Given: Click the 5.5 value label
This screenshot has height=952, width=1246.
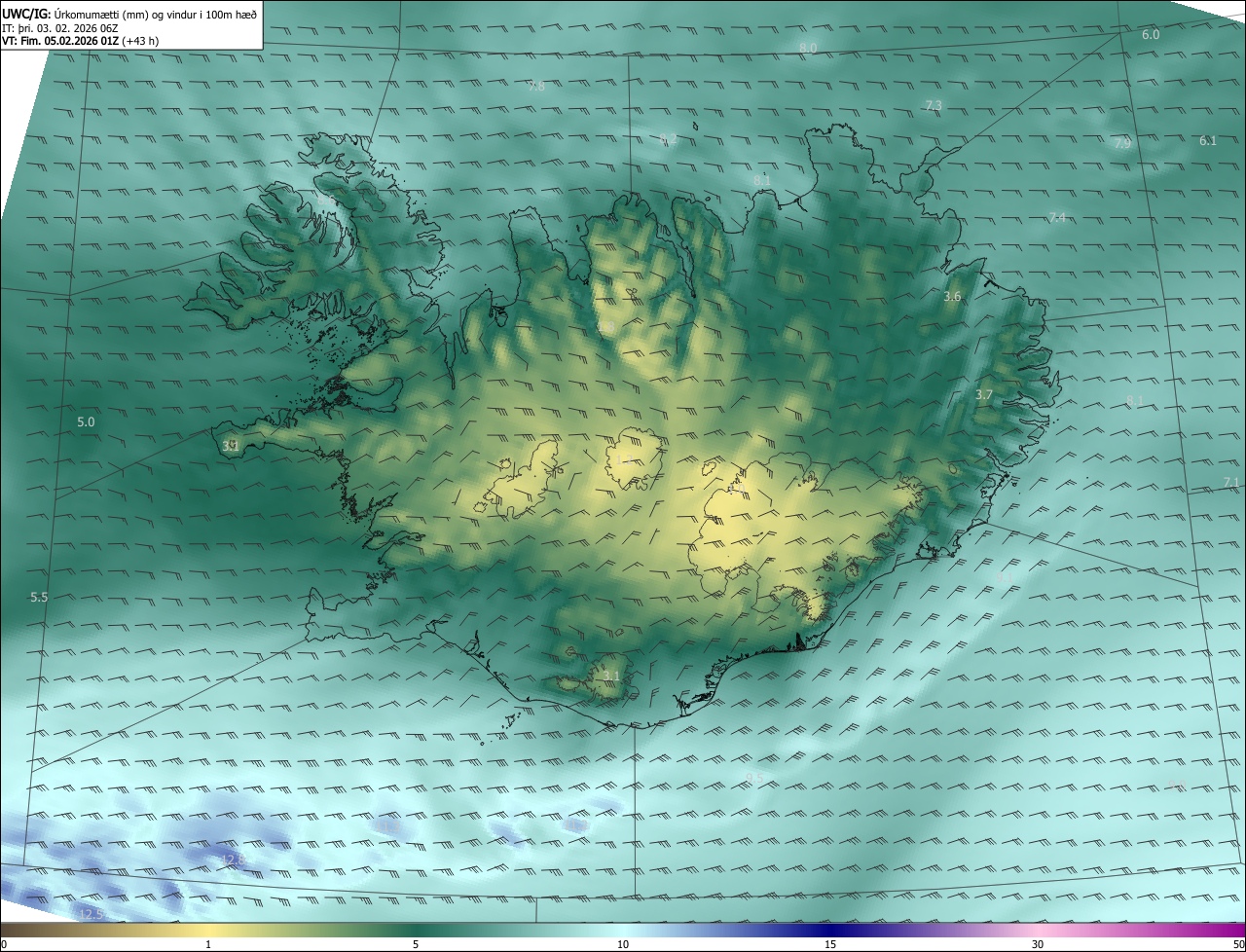Looking at the screenshot, I should click(x=39, y=597).
